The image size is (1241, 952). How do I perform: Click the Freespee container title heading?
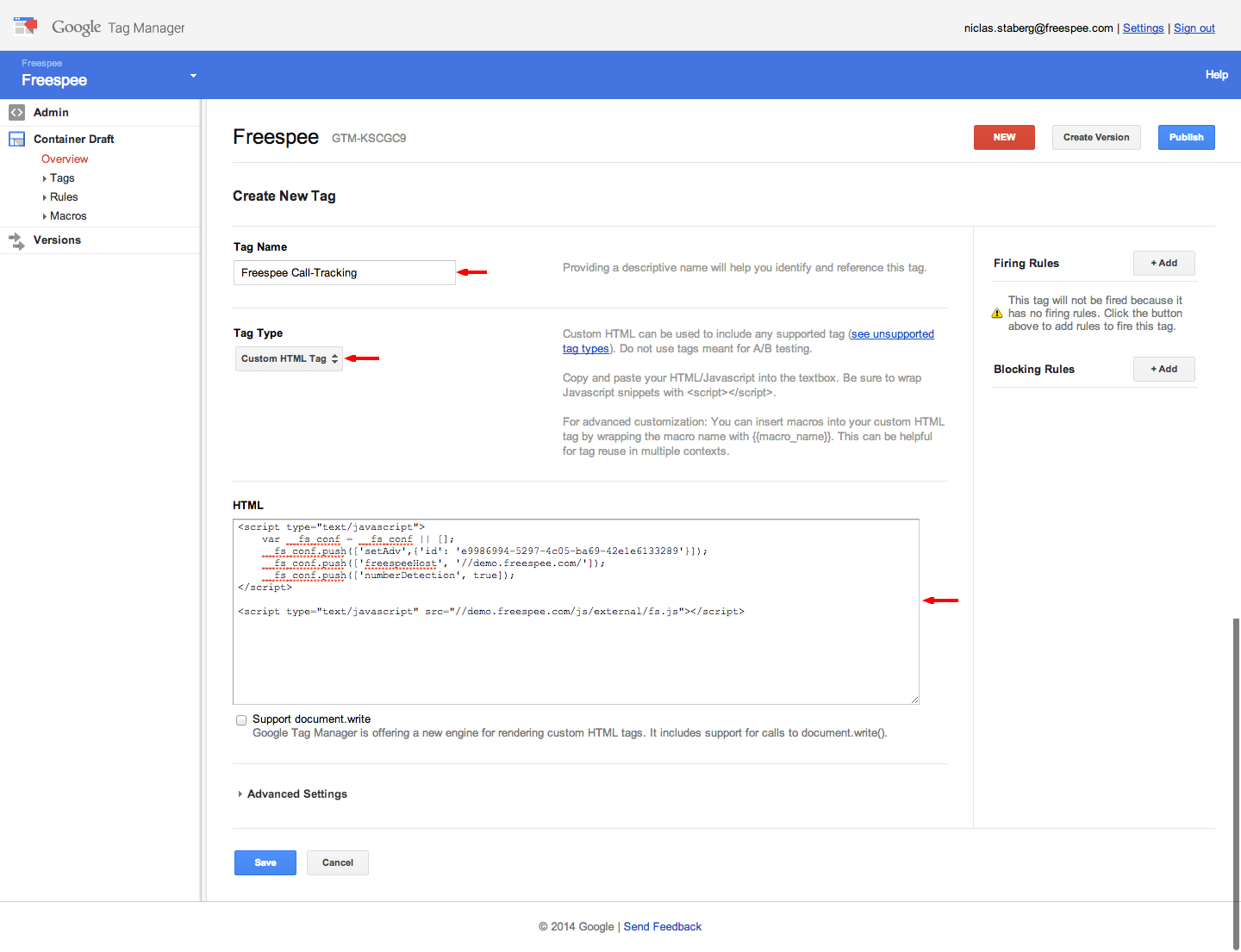click(x=276, y=137)
